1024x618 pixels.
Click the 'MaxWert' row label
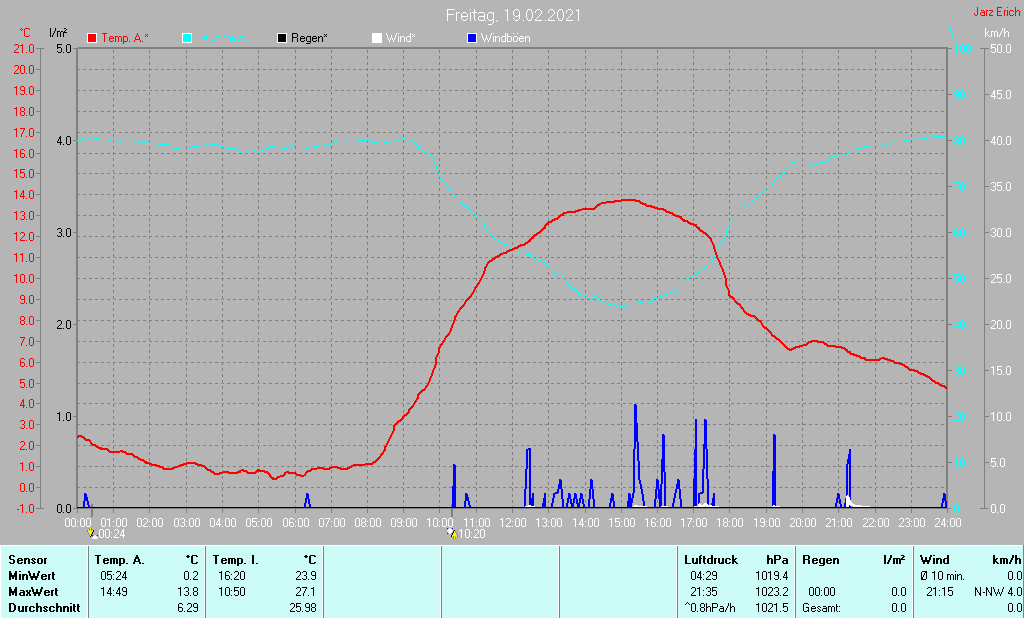point(33,592)
